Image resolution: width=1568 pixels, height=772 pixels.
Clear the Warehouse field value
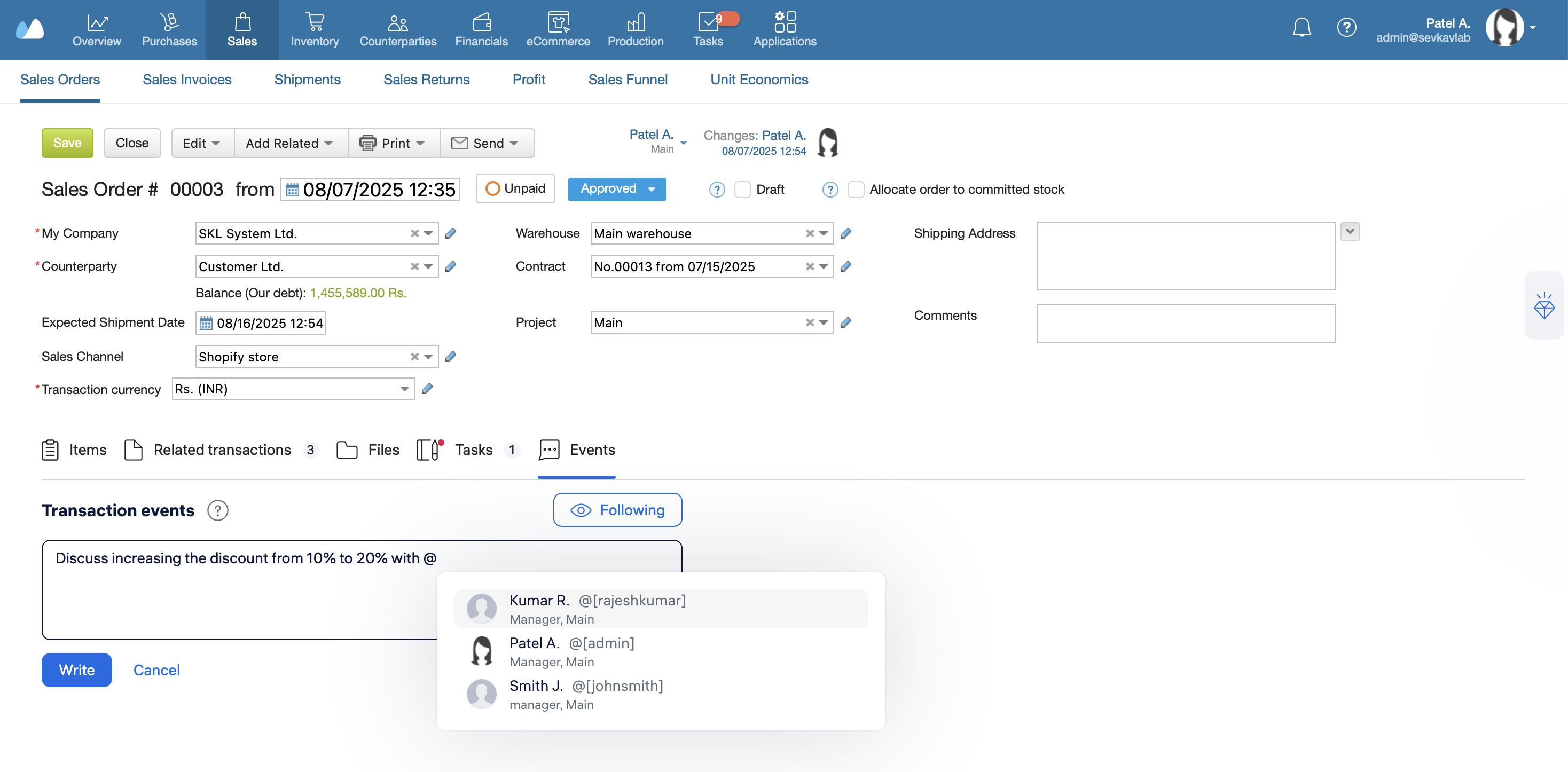click(810, 234)
